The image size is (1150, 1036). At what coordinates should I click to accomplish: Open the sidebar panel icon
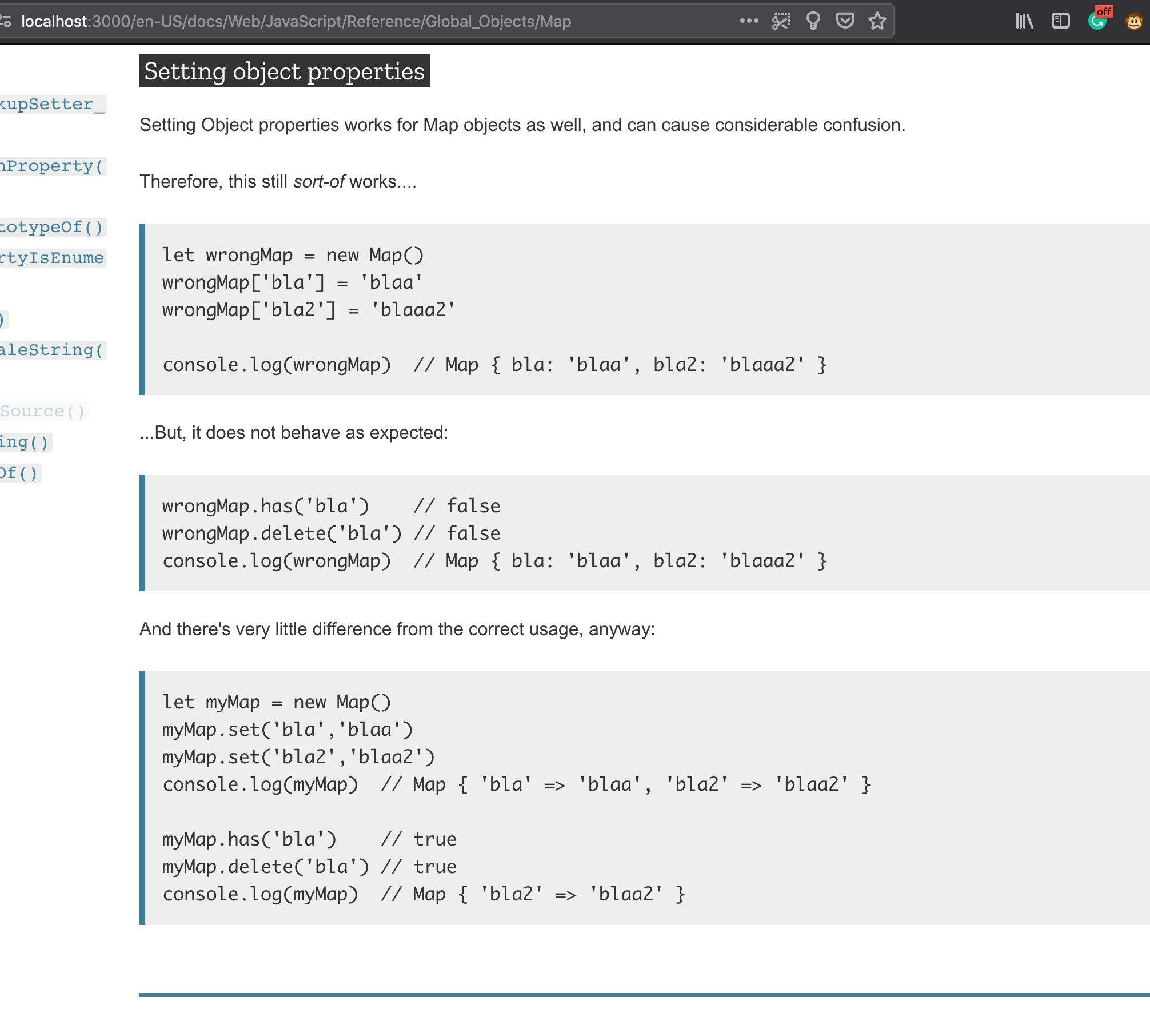click(x=1061, y=21)
